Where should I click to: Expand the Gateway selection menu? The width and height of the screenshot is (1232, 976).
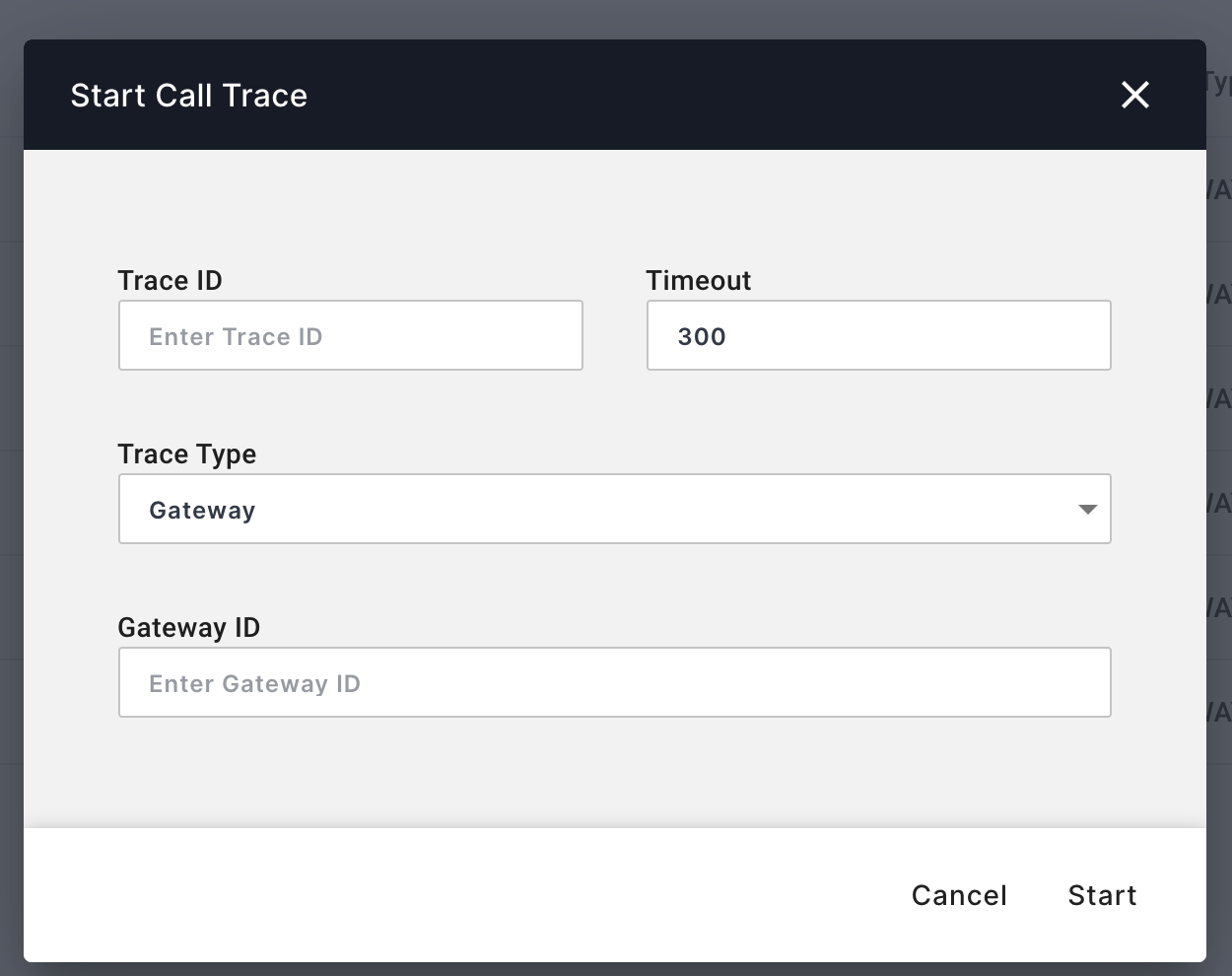coord(615,509)
